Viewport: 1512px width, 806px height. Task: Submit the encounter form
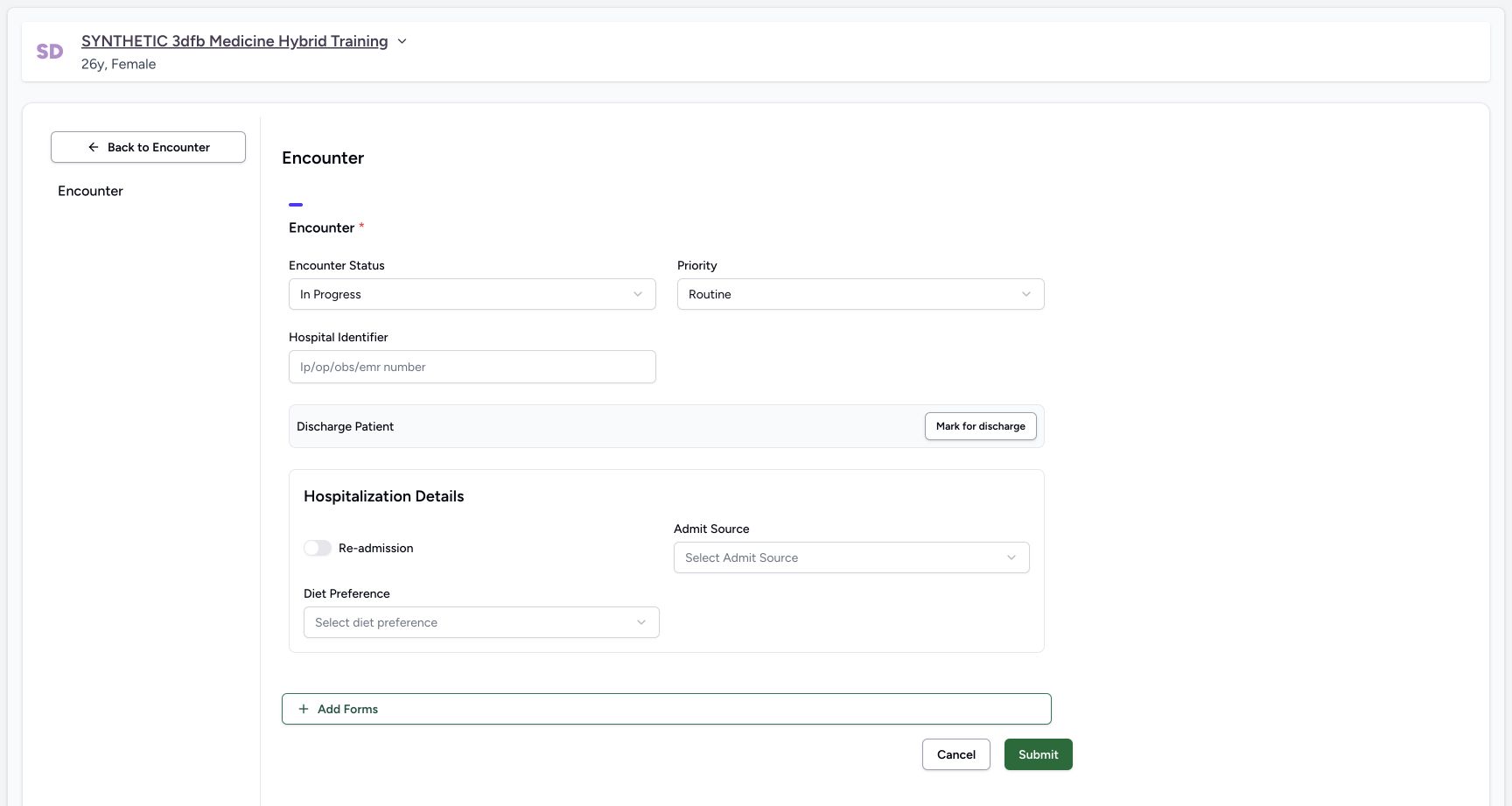pos(1039,754)
